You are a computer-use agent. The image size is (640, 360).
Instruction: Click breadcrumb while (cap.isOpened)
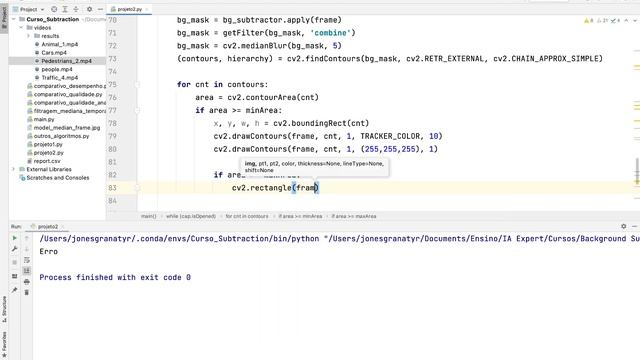tap(191, 216)
